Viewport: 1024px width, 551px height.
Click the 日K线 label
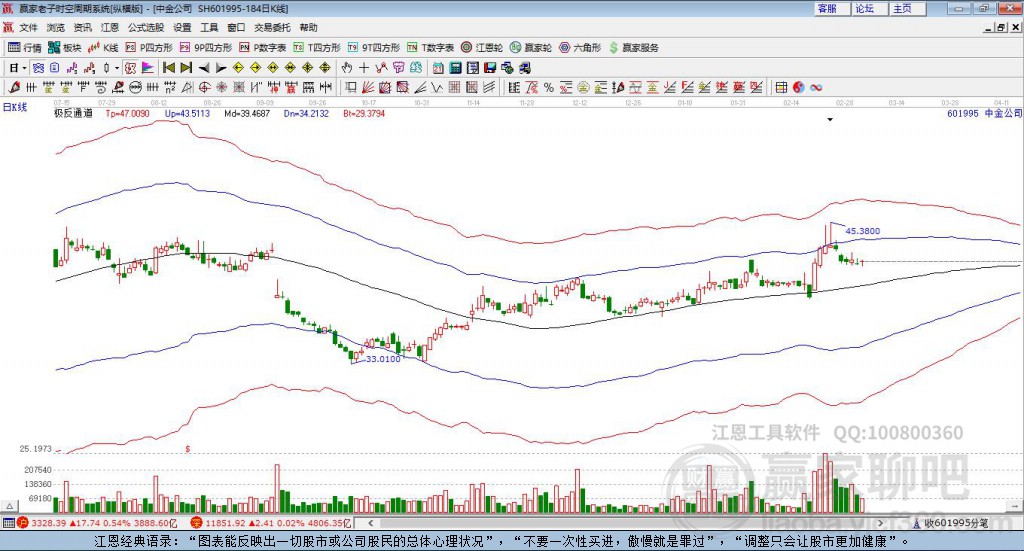15,107
